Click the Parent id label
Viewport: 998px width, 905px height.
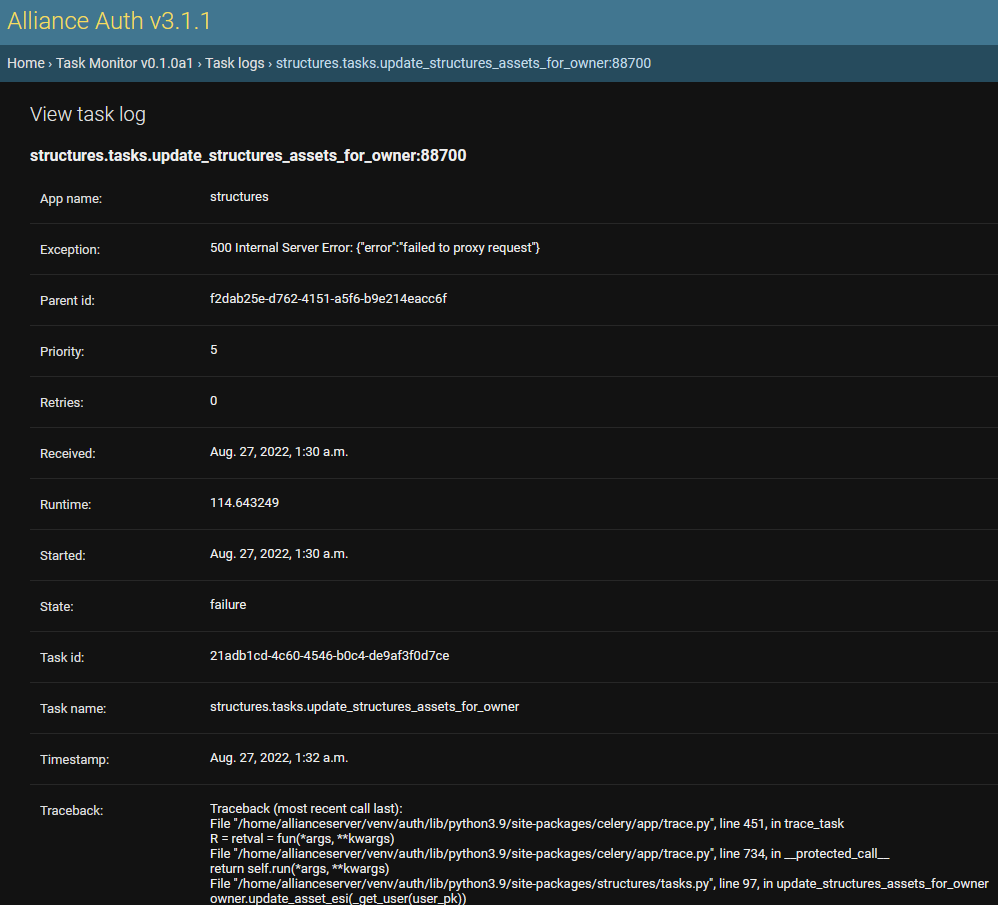(x=67, y=300)
